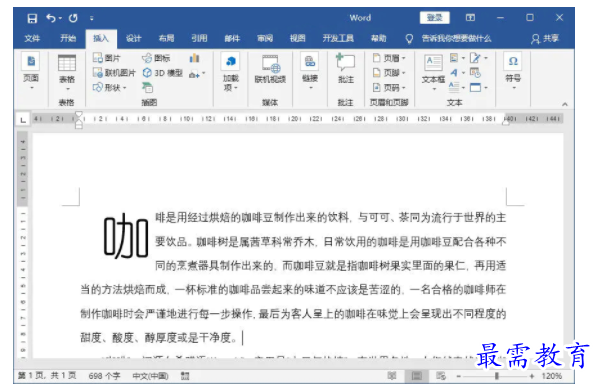This screenshot has width=598, height=387.
Task: Collapse the ribbon with the chevron
Action: tap(565, 104)
